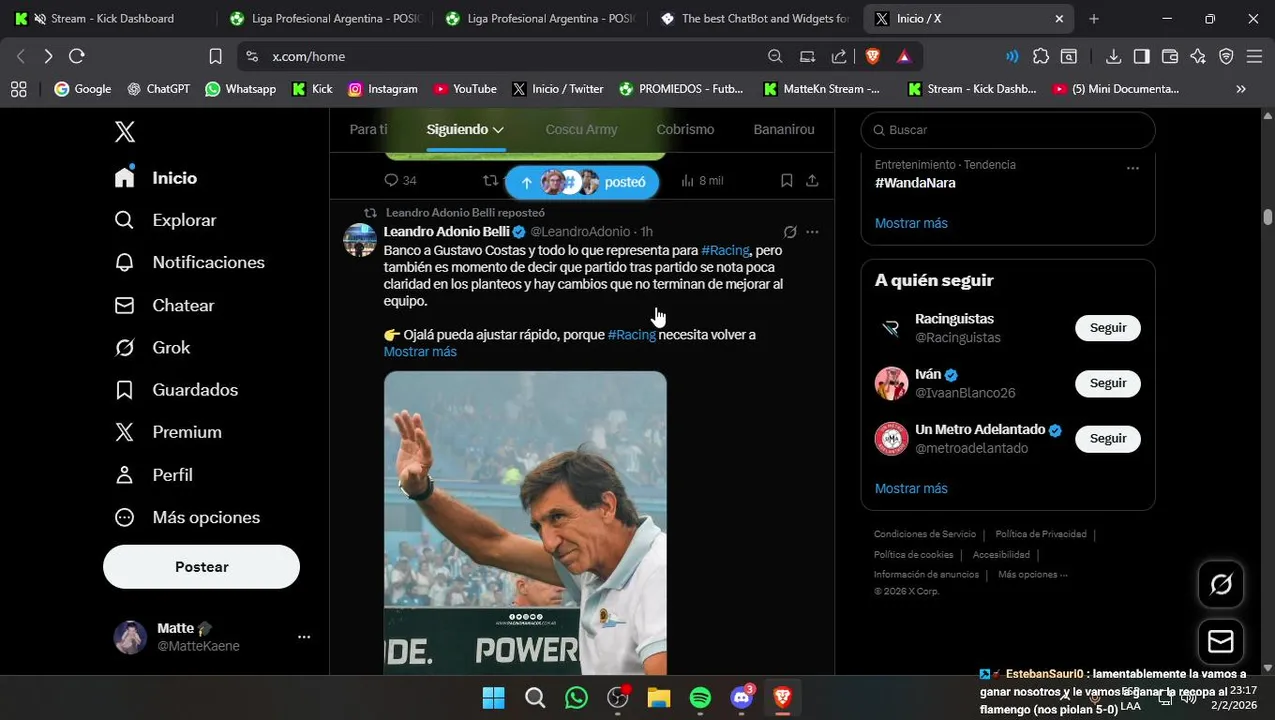
Task: Open Inicio in the X sidebar
Action: [x=156, y=178]
